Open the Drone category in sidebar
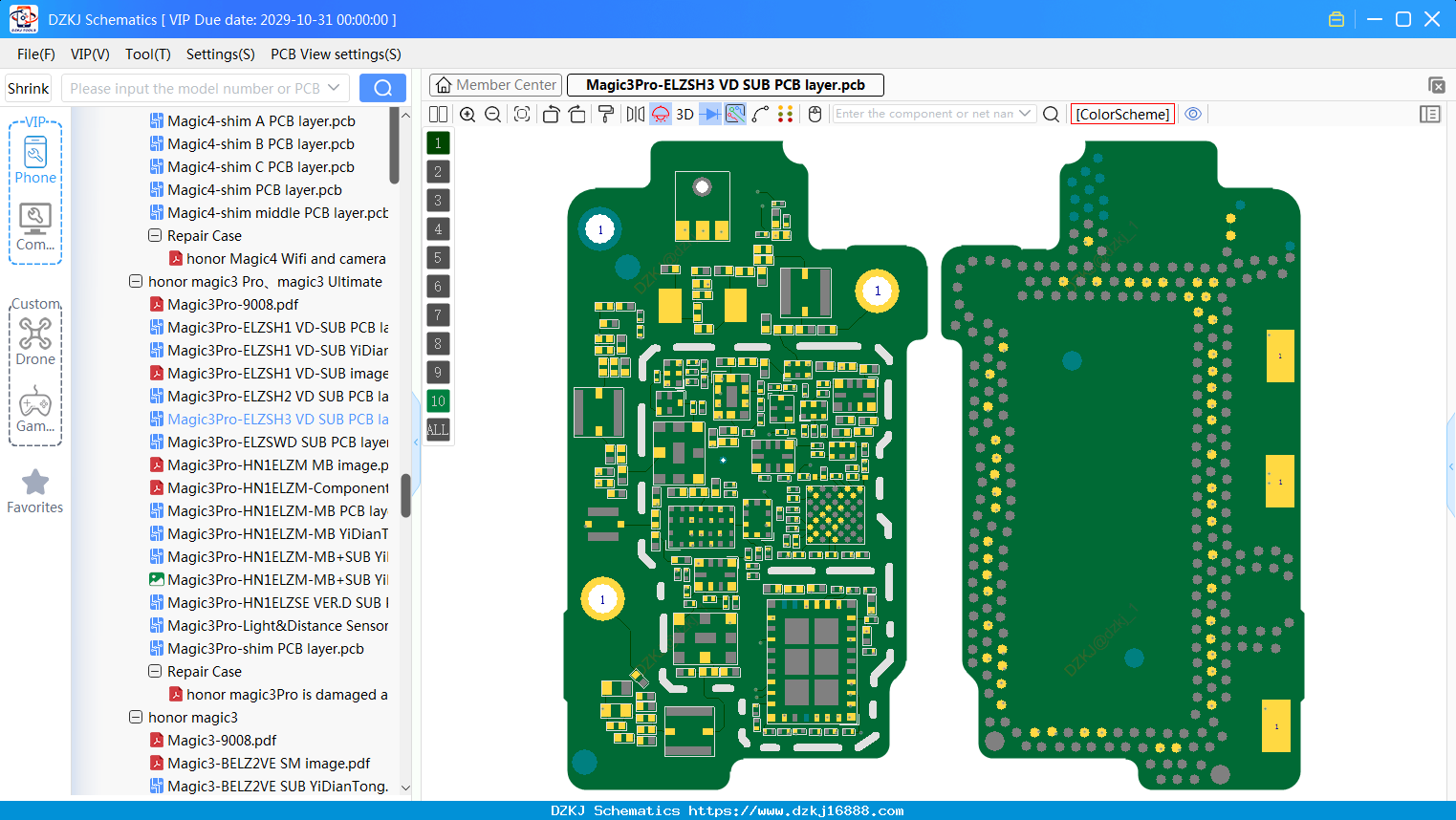 tap(35, 341)
